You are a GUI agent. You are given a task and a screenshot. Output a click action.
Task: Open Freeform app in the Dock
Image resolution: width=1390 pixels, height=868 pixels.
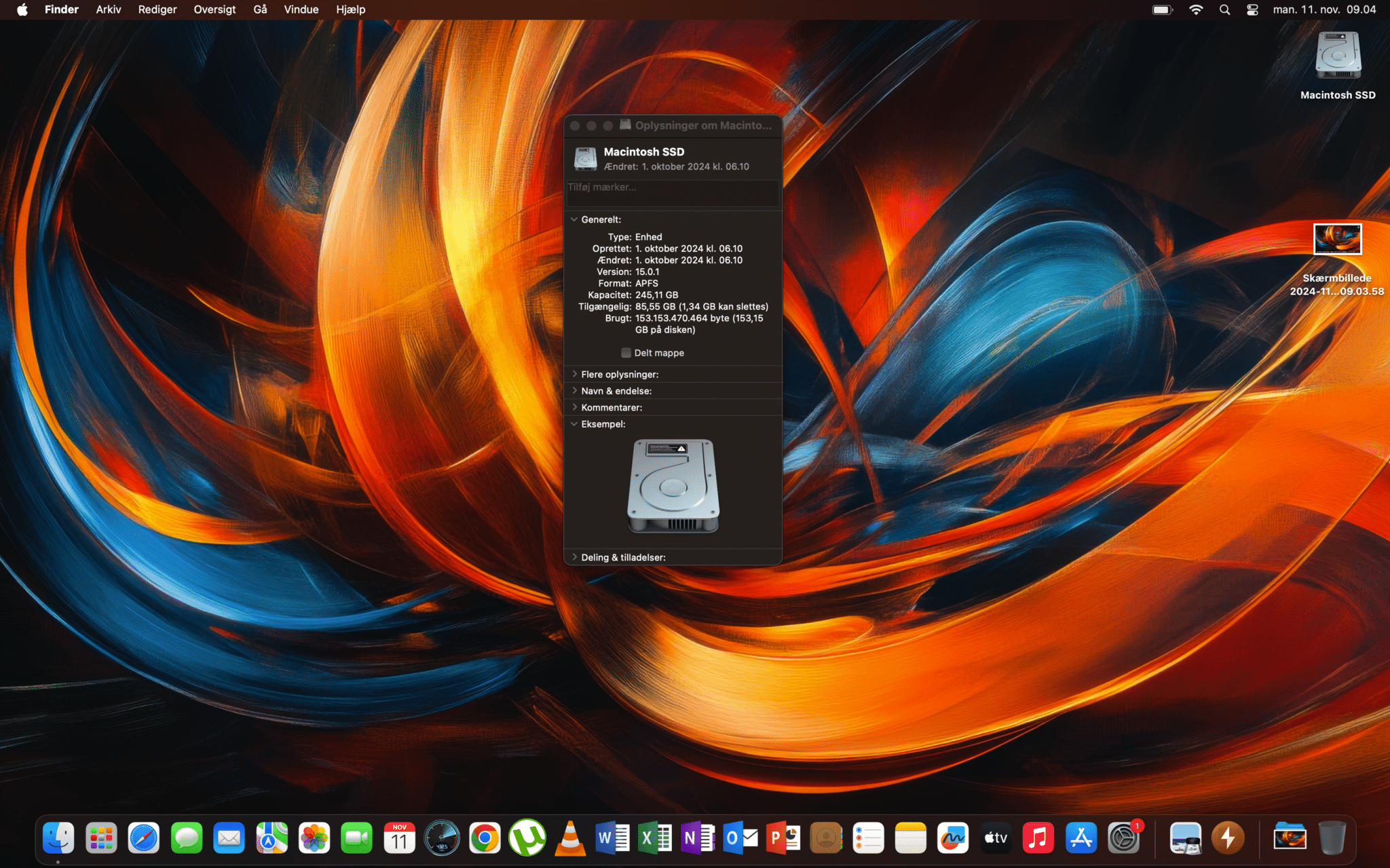click(953, 838)
